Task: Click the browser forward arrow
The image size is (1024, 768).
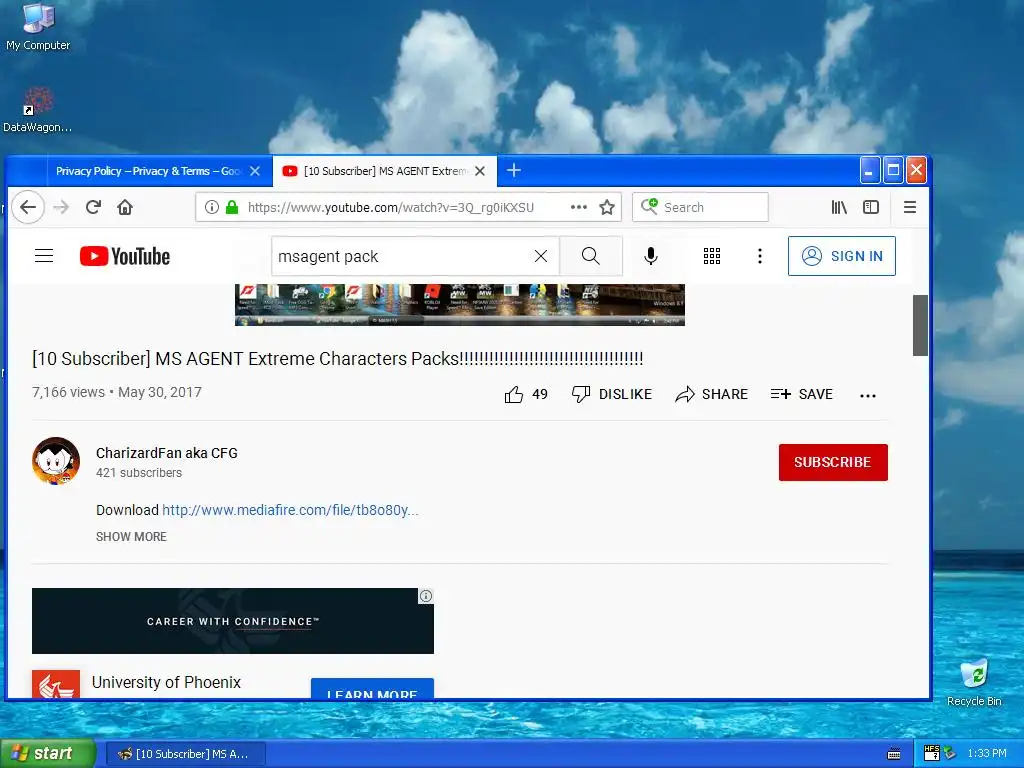Action: [x=61, y=208]
